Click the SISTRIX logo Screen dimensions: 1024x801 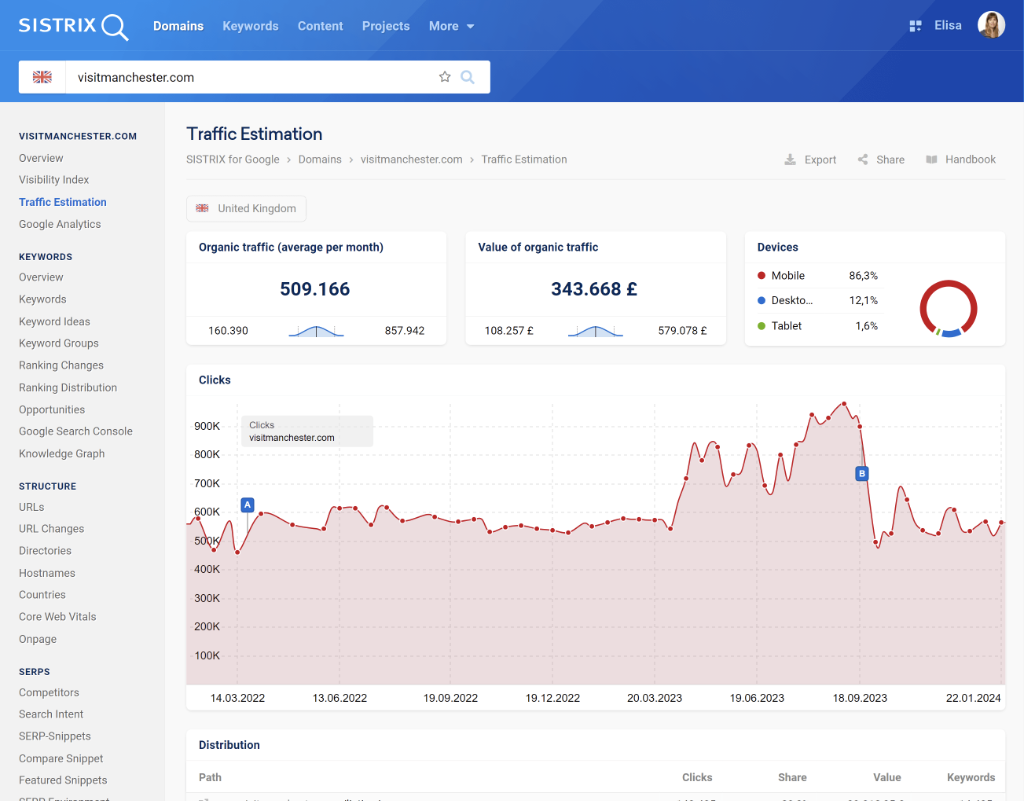(x=73, y=26)
